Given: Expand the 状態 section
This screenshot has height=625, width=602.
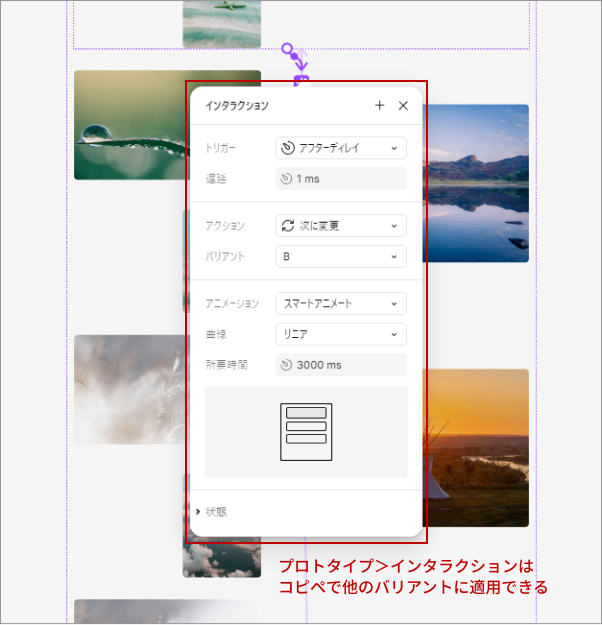Looking at the screenshot, I should 211,512.
